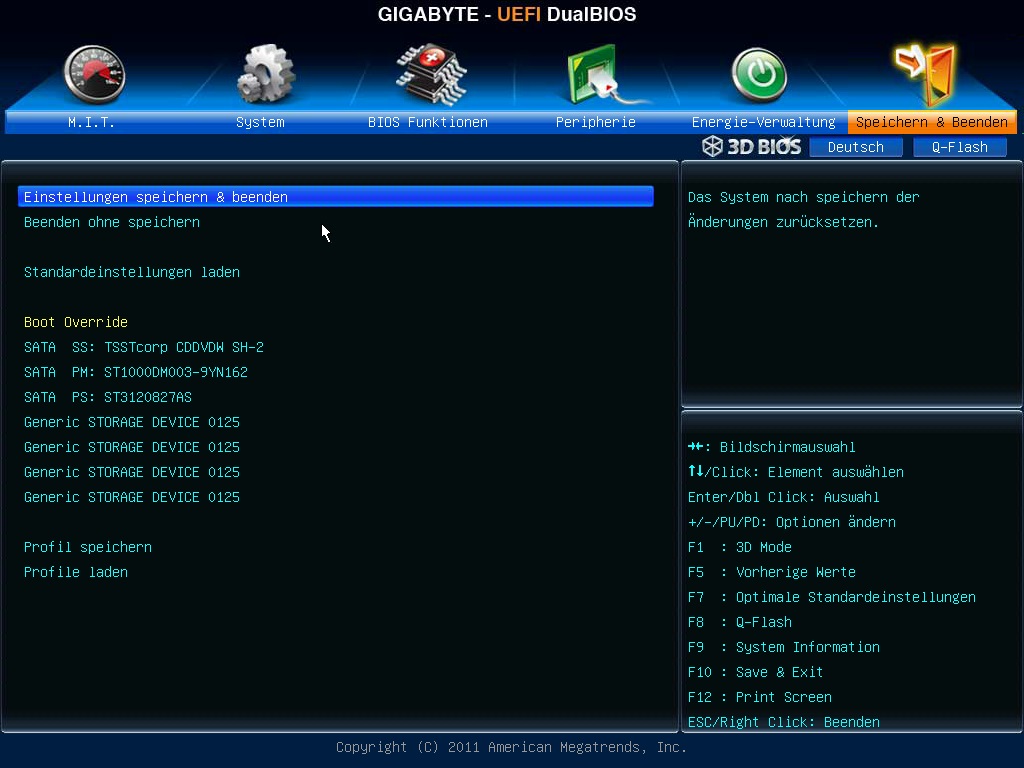
Task: Click the Bildschirmauswahl arrows hint
Action: pyautogui.click(x=771, y=447)
